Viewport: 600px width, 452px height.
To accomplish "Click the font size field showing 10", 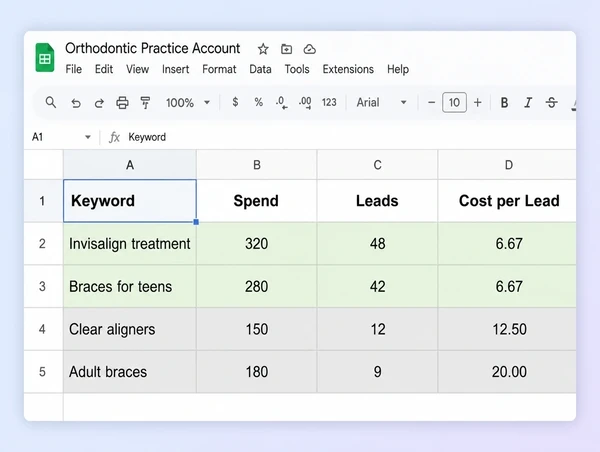I will point(454,102).
